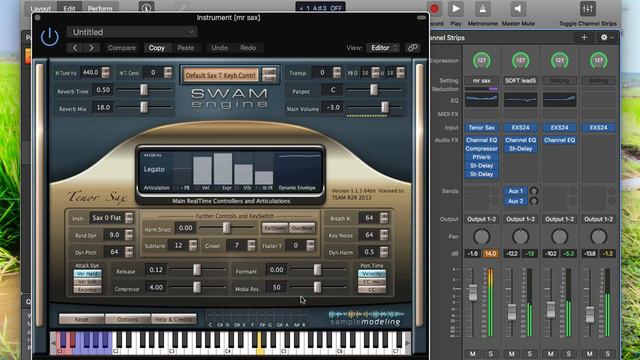Click Pan knob on SOFT lead5 strip
The height and width of the screenshot is (360, 640).
tap(520, 236)
